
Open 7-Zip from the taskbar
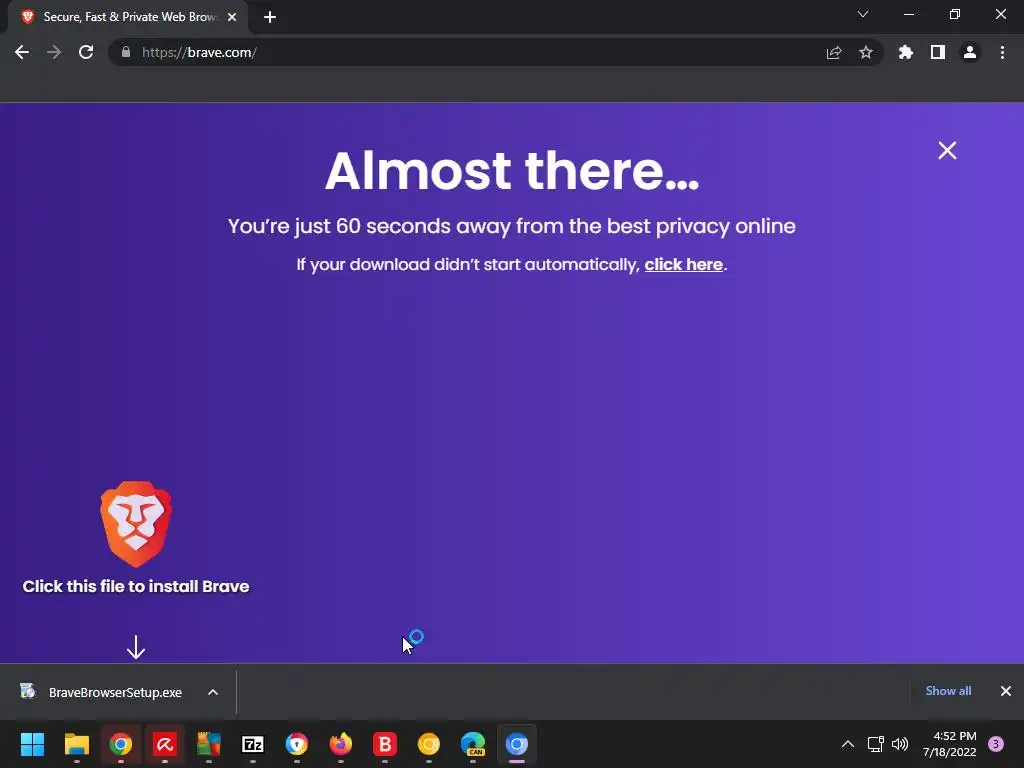(x=253, y=744)
